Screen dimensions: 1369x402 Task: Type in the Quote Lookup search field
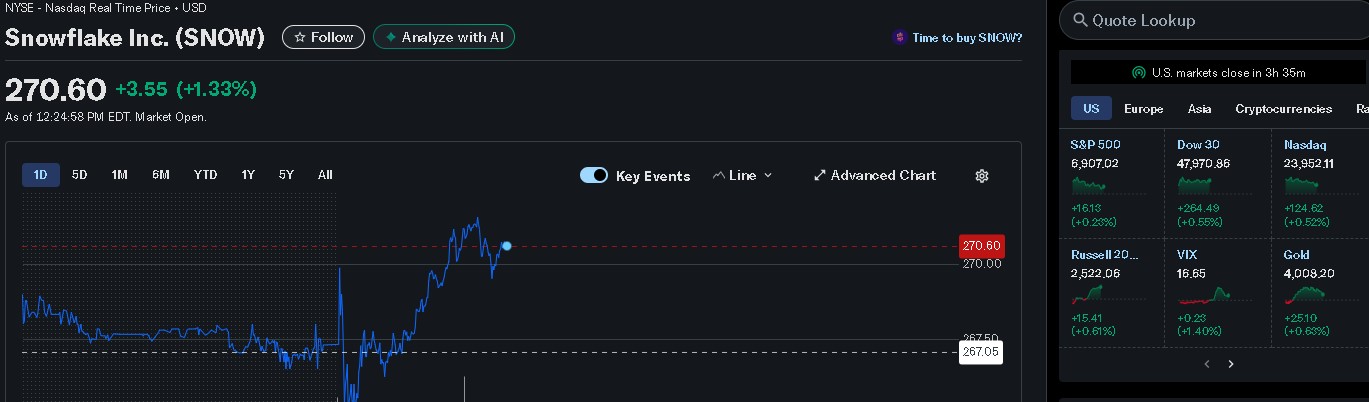click(1220, 20)
